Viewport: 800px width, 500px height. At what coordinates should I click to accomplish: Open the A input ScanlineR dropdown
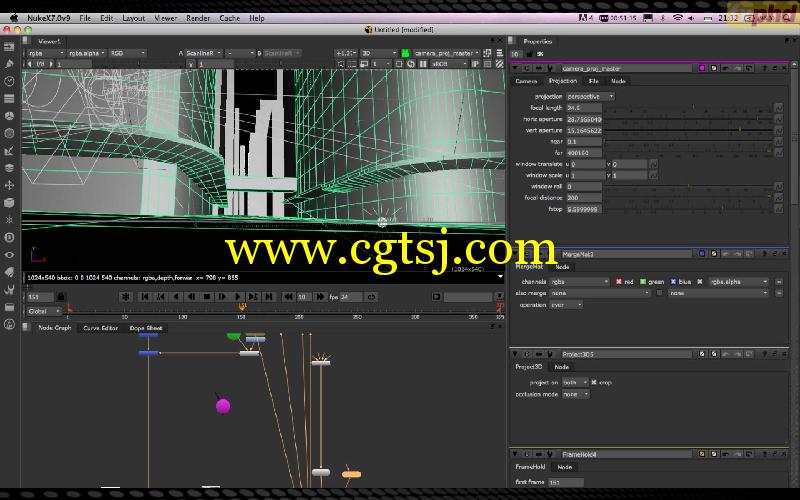tap(204, 53)
